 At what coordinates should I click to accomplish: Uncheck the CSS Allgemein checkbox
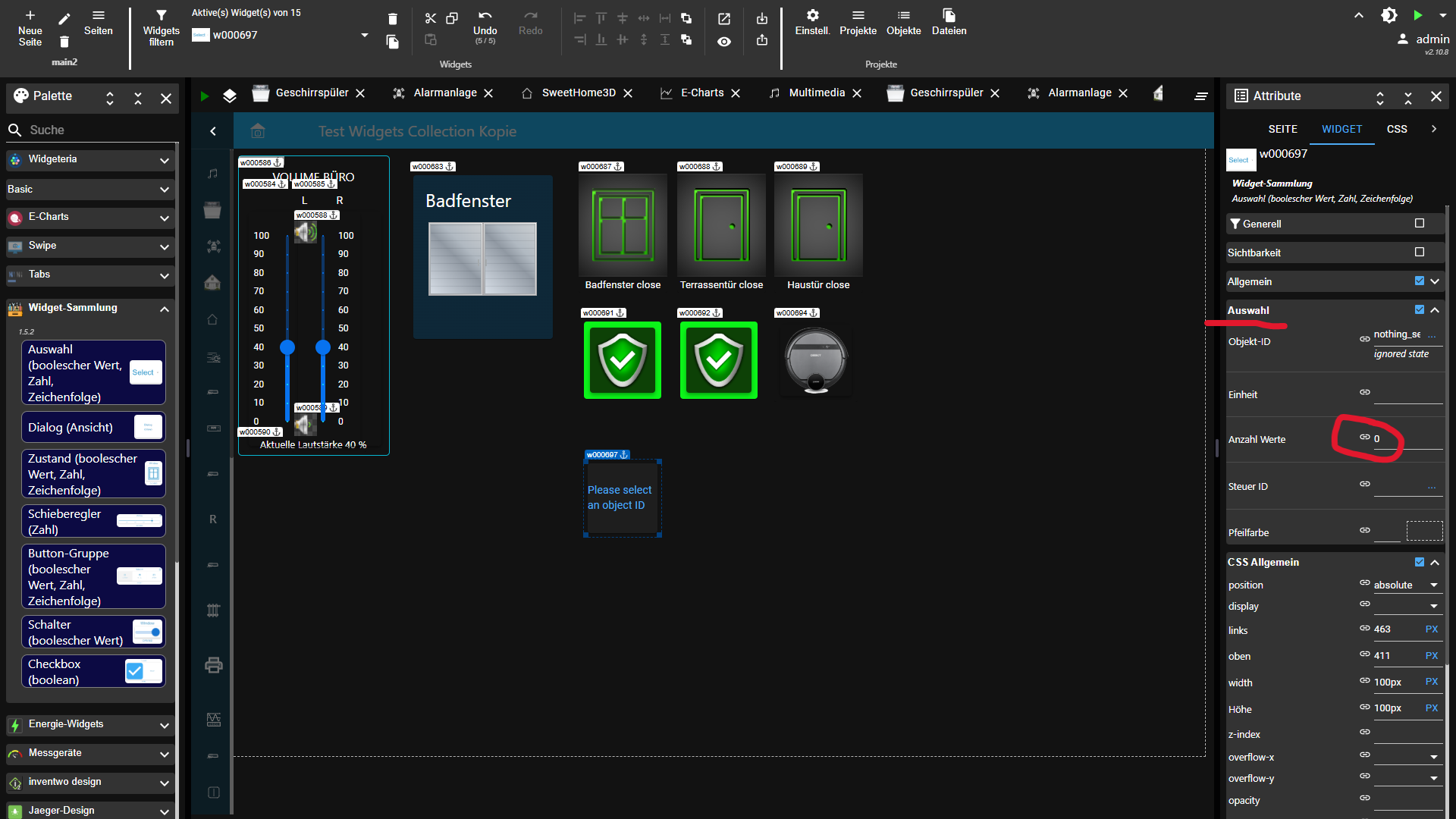pos(1420,562)
